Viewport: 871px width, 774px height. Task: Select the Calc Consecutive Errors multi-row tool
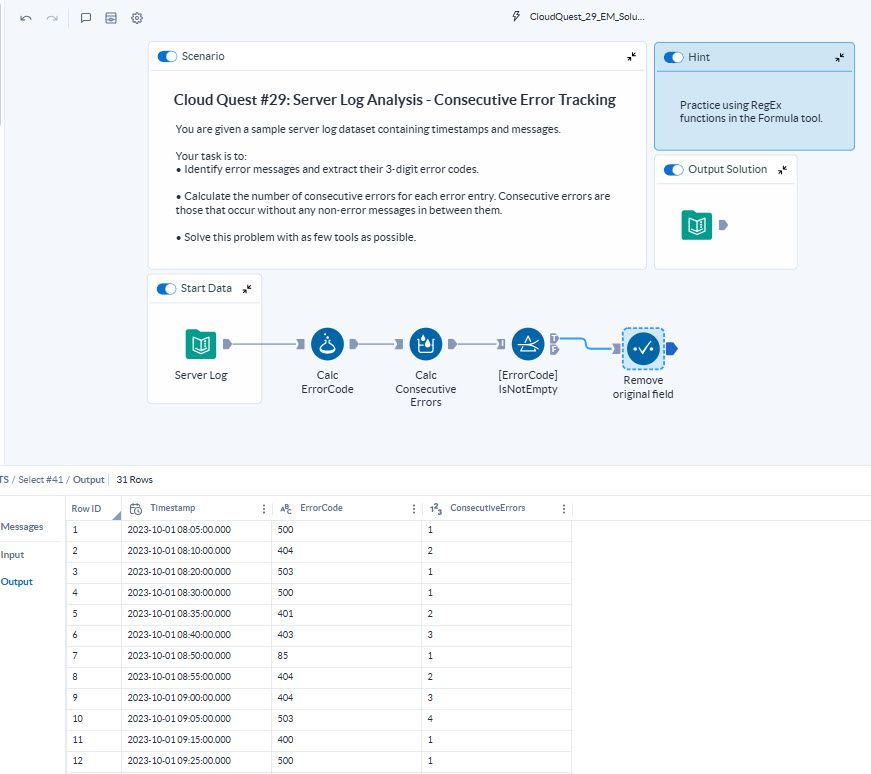[x=426, y=344]
